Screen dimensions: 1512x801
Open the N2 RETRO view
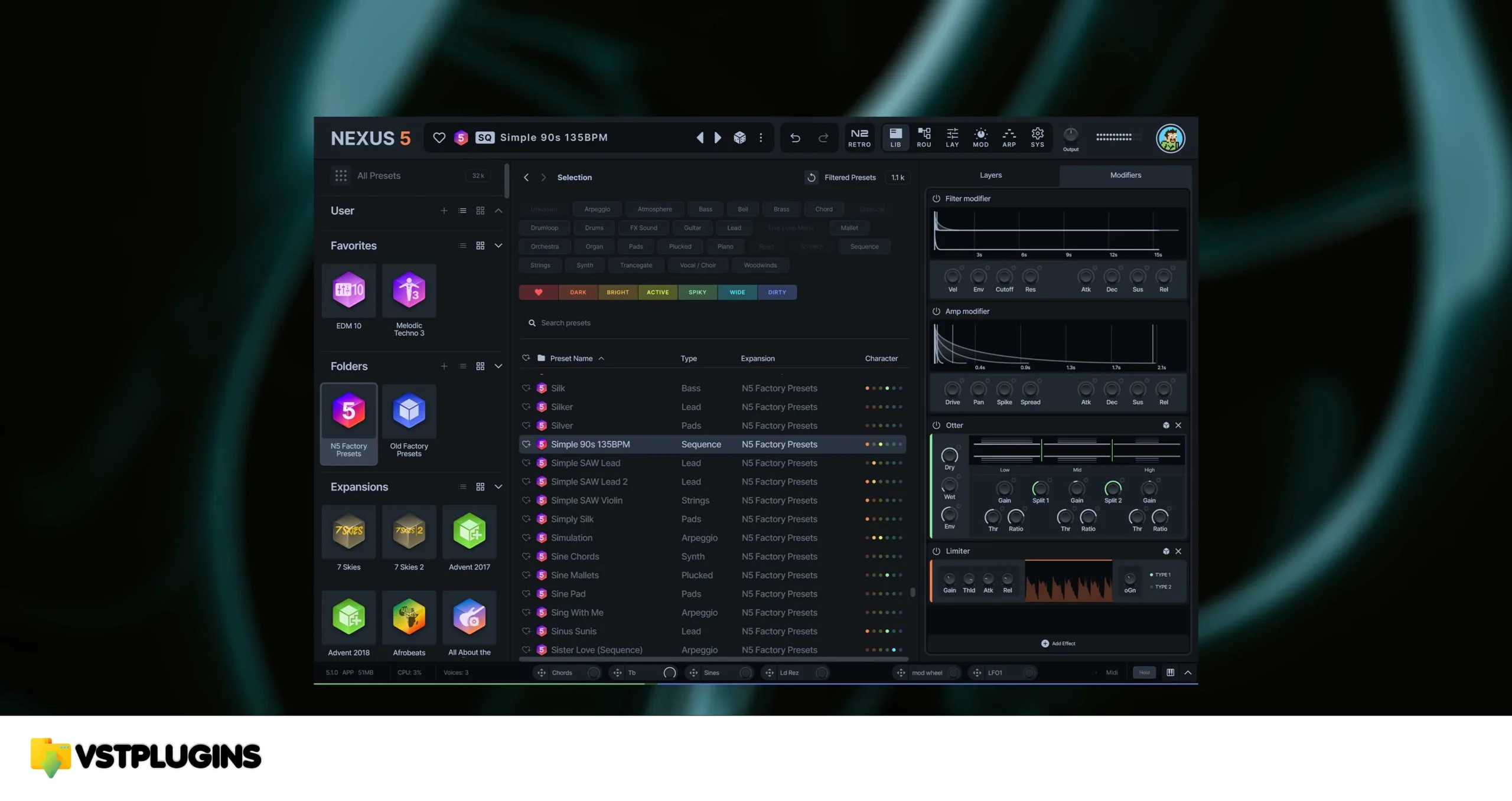point(859,138)
